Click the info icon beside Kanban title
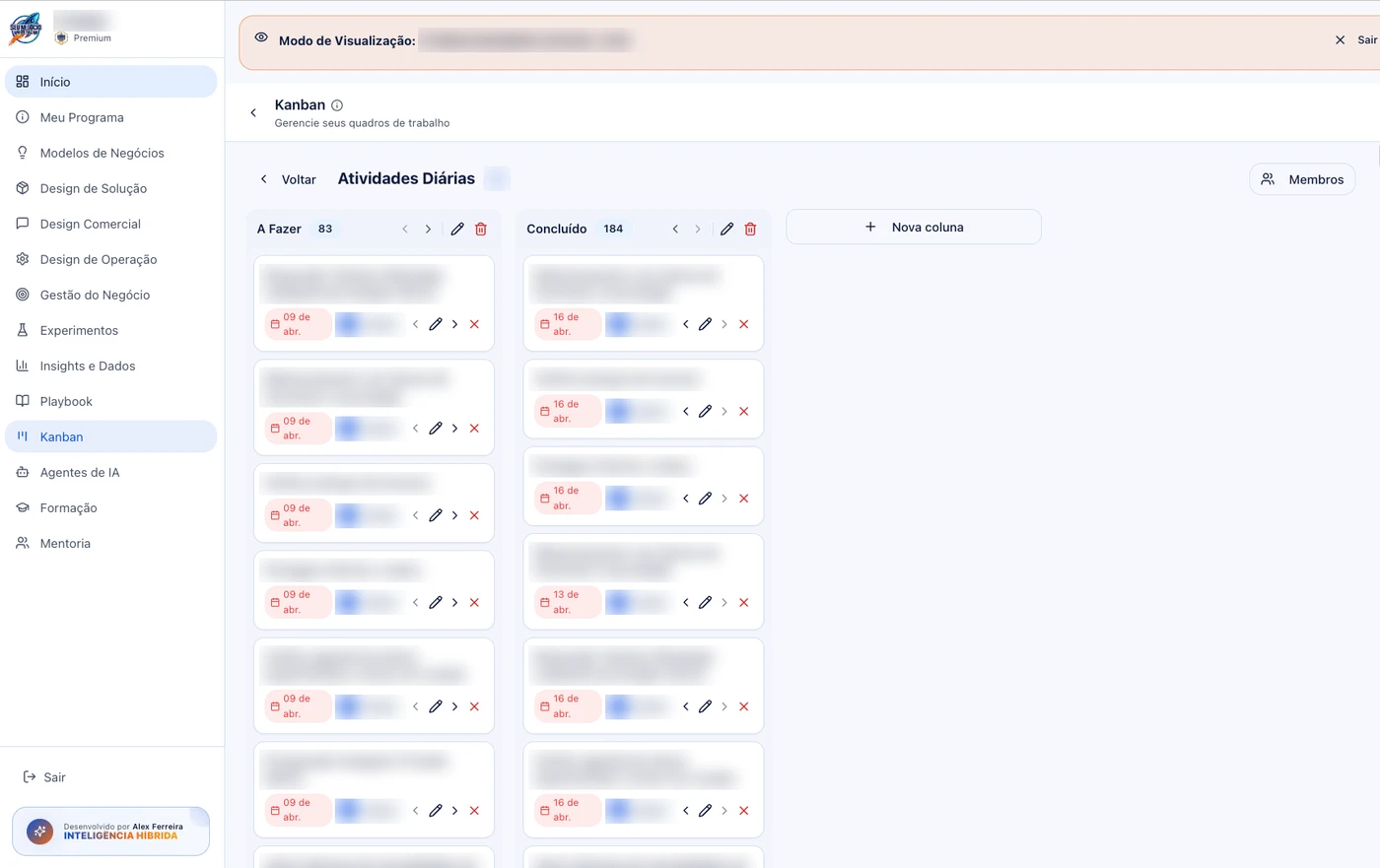The image size is (1380, 868). (x=337, y=105)
